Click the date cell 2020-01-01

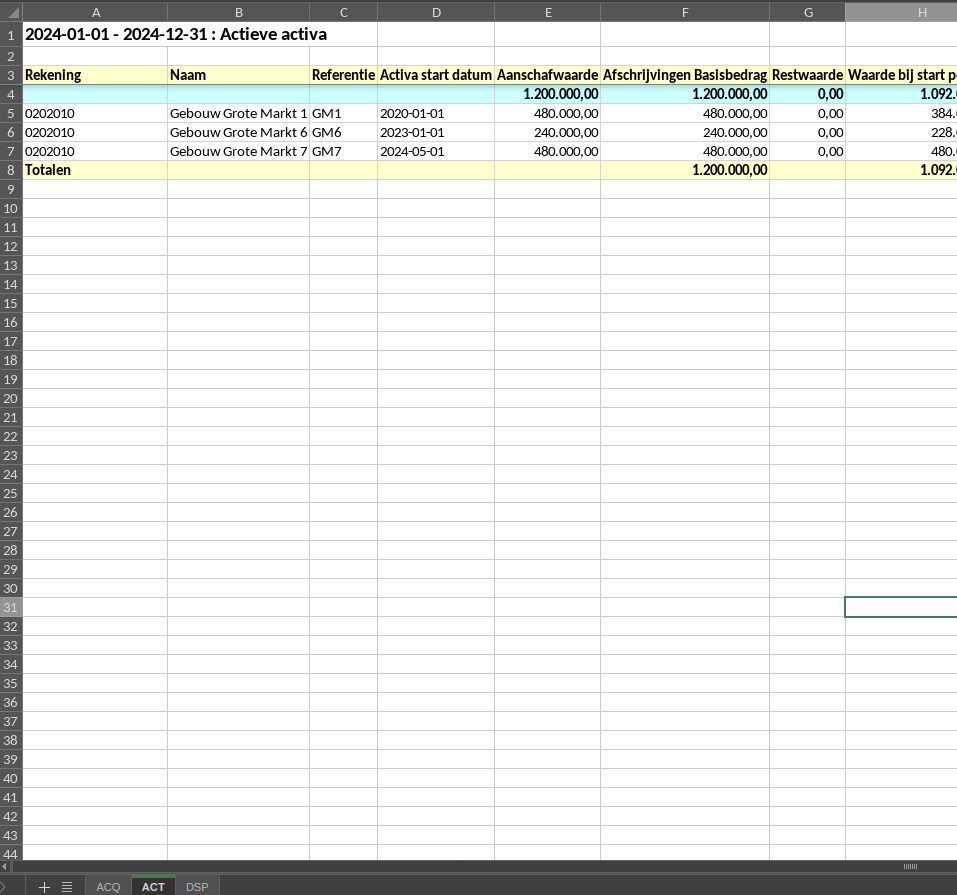pyautogui.click(x=435, y=113)
